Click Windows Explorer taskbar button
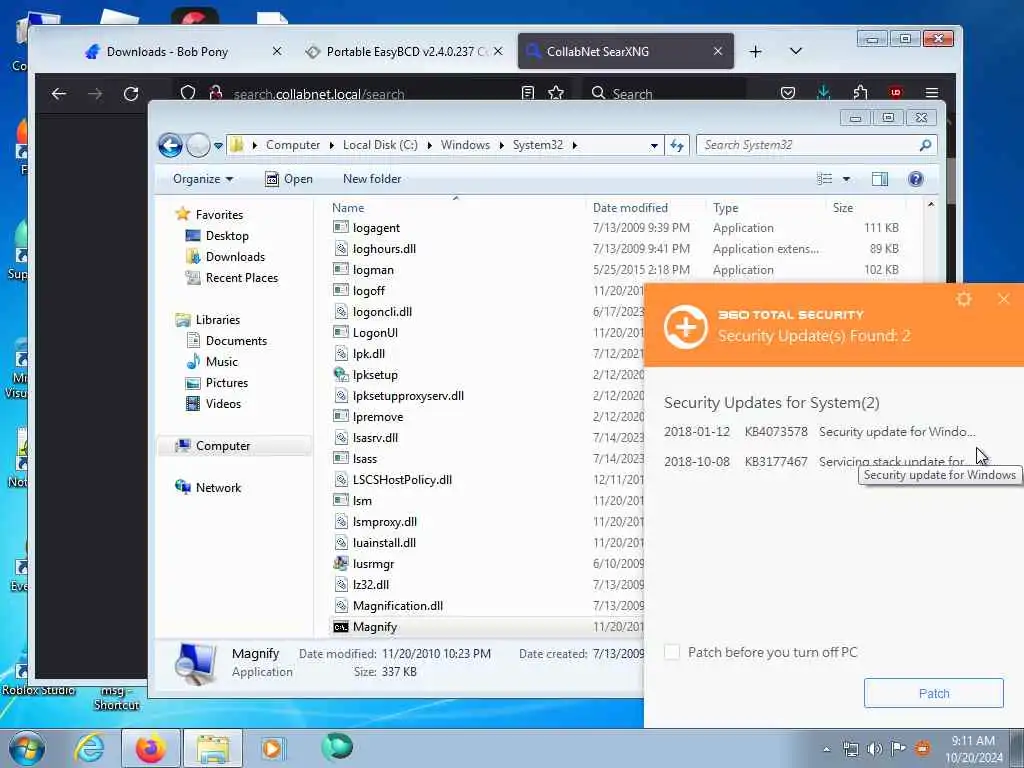This screenshot has height=768, width=1024. (x=213, y=748)
